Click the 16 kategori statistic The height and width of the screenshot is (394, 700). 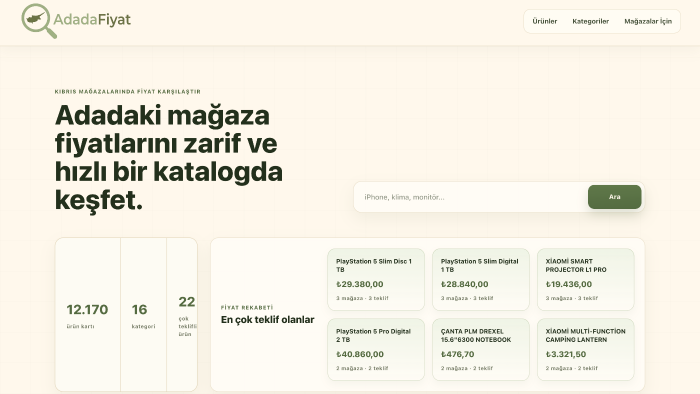click(x=143, y=315)
